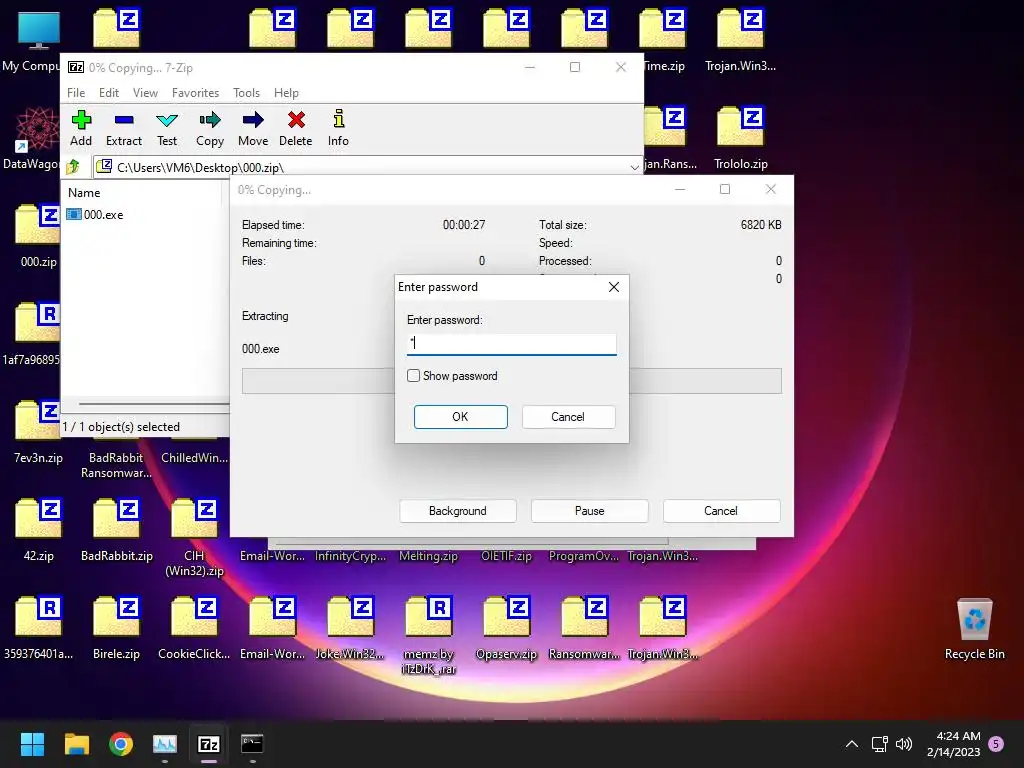Click the Add toolbar icon in 7-Zip

(81, 128)
